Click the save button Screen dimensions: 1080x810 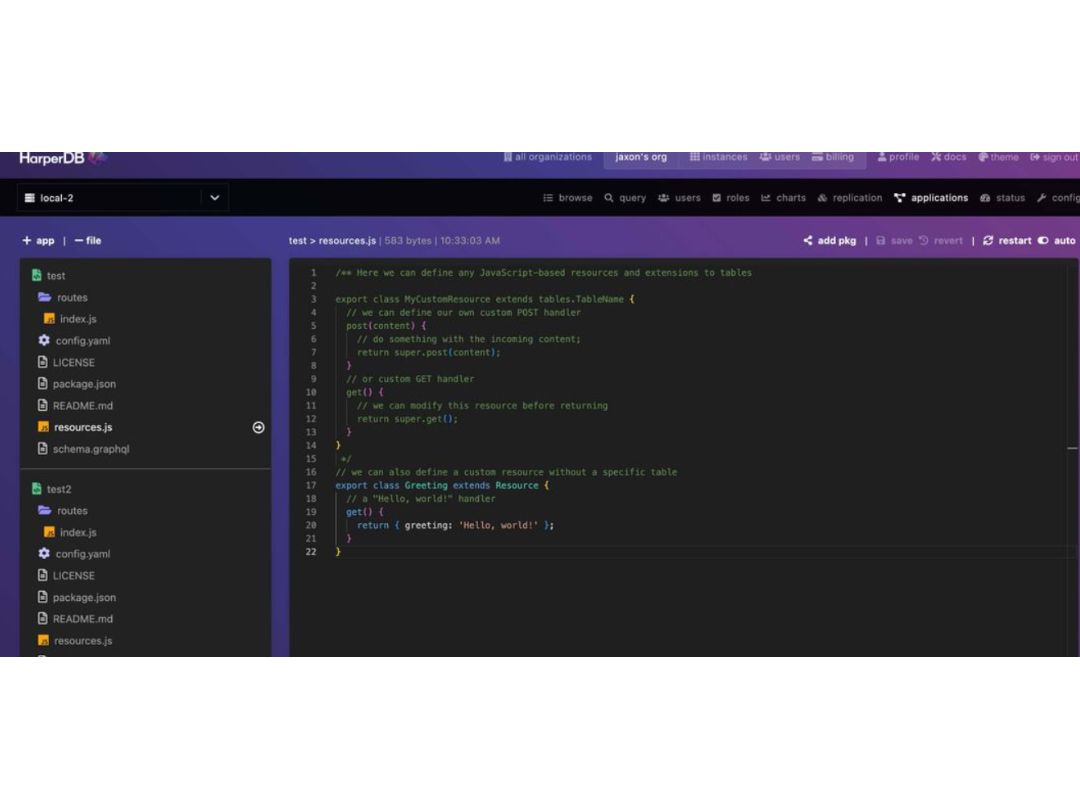point(894,240)
